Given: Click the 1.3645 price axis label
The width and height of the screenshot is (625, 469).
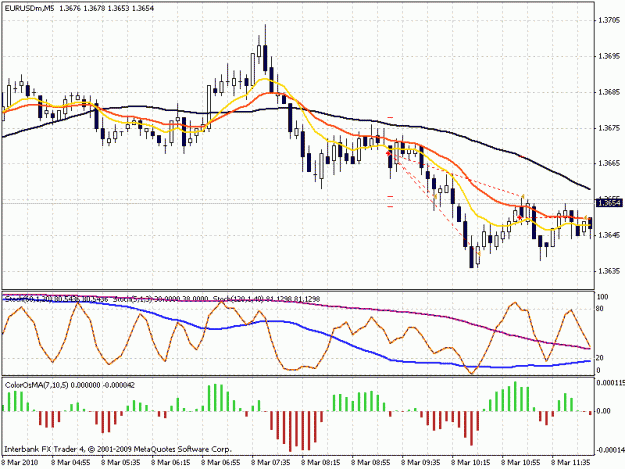Looking at the screenshot, I should point(609,235).
